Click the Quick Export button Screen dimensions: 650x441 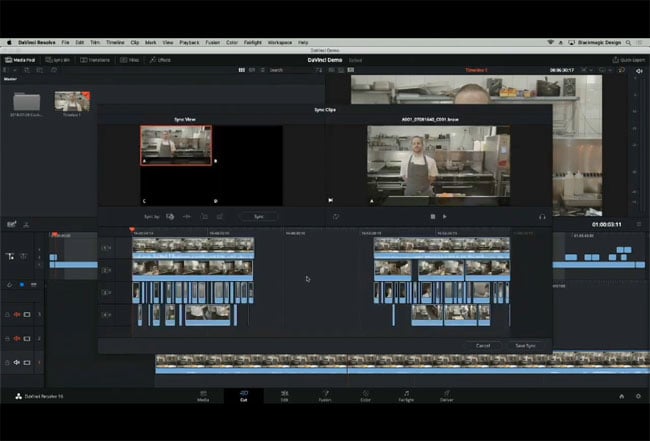tap(628, 60)
